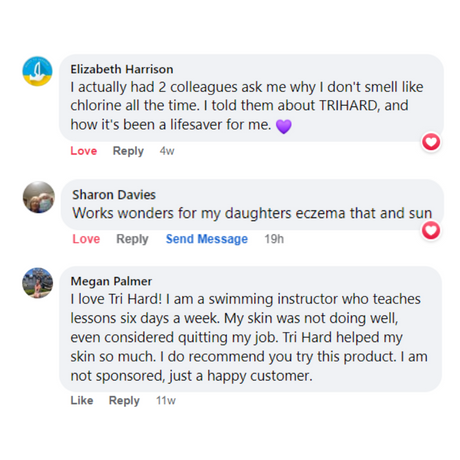Image resolution: width=460 pixels, height=460 pixels.
Task: Open Megan Palmer's name link
Action: [x=111, y=281]
